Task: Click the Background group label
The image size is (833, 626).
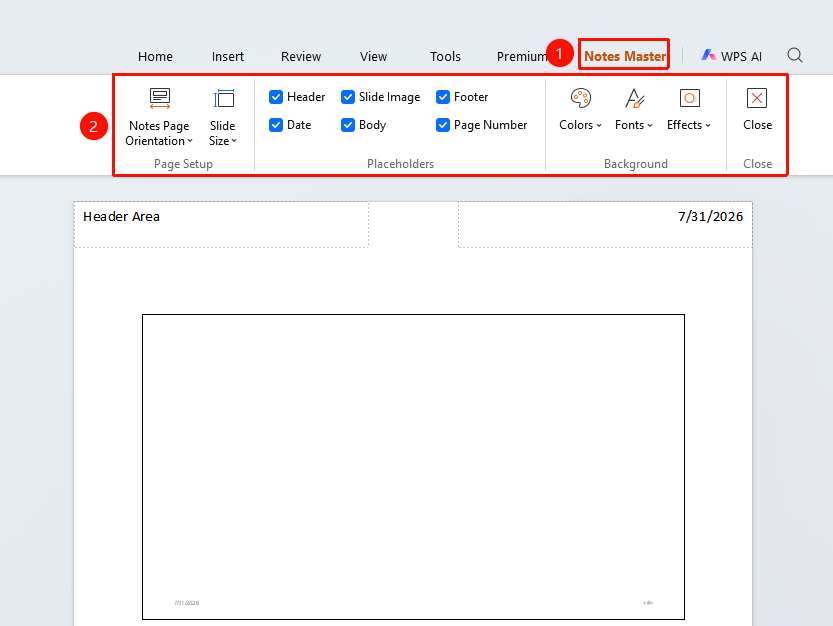Action: tap(636, 164)
